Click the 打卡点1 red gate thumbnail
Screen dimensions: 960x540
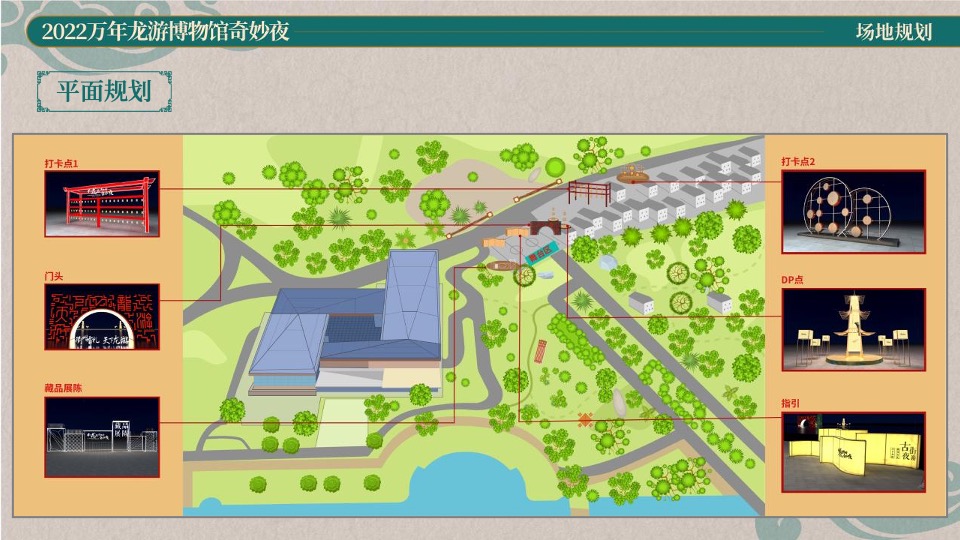(102, 204)
